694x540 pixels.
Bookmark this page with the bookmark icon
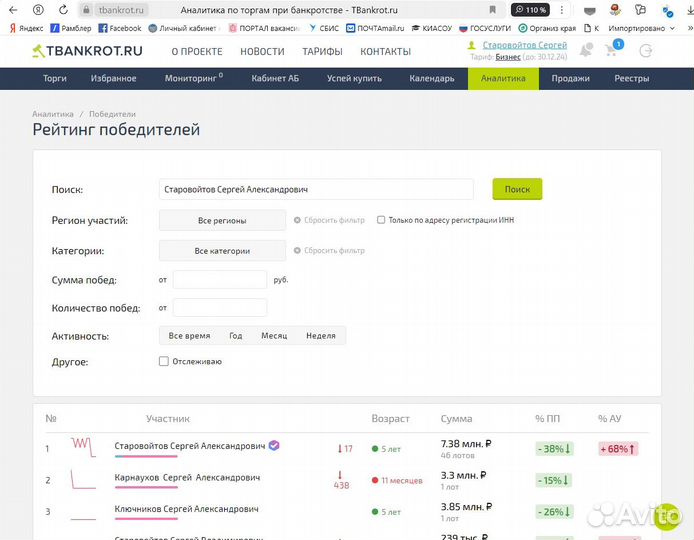click(x=493, y=10)
